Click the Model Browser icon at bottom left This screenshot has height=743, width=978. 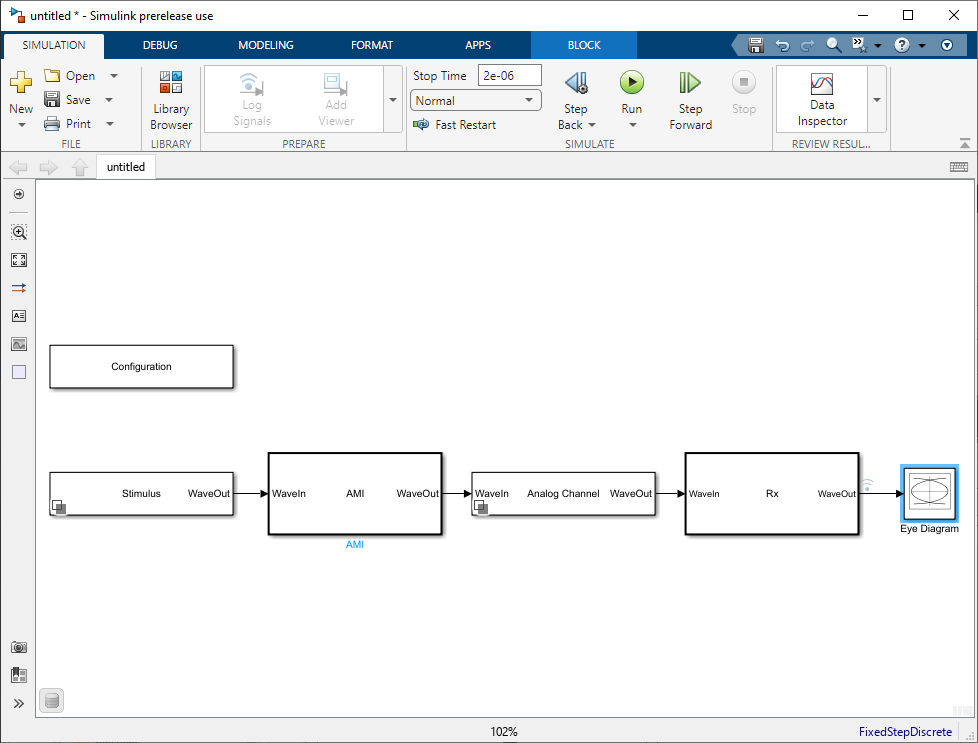pos(19,675)
